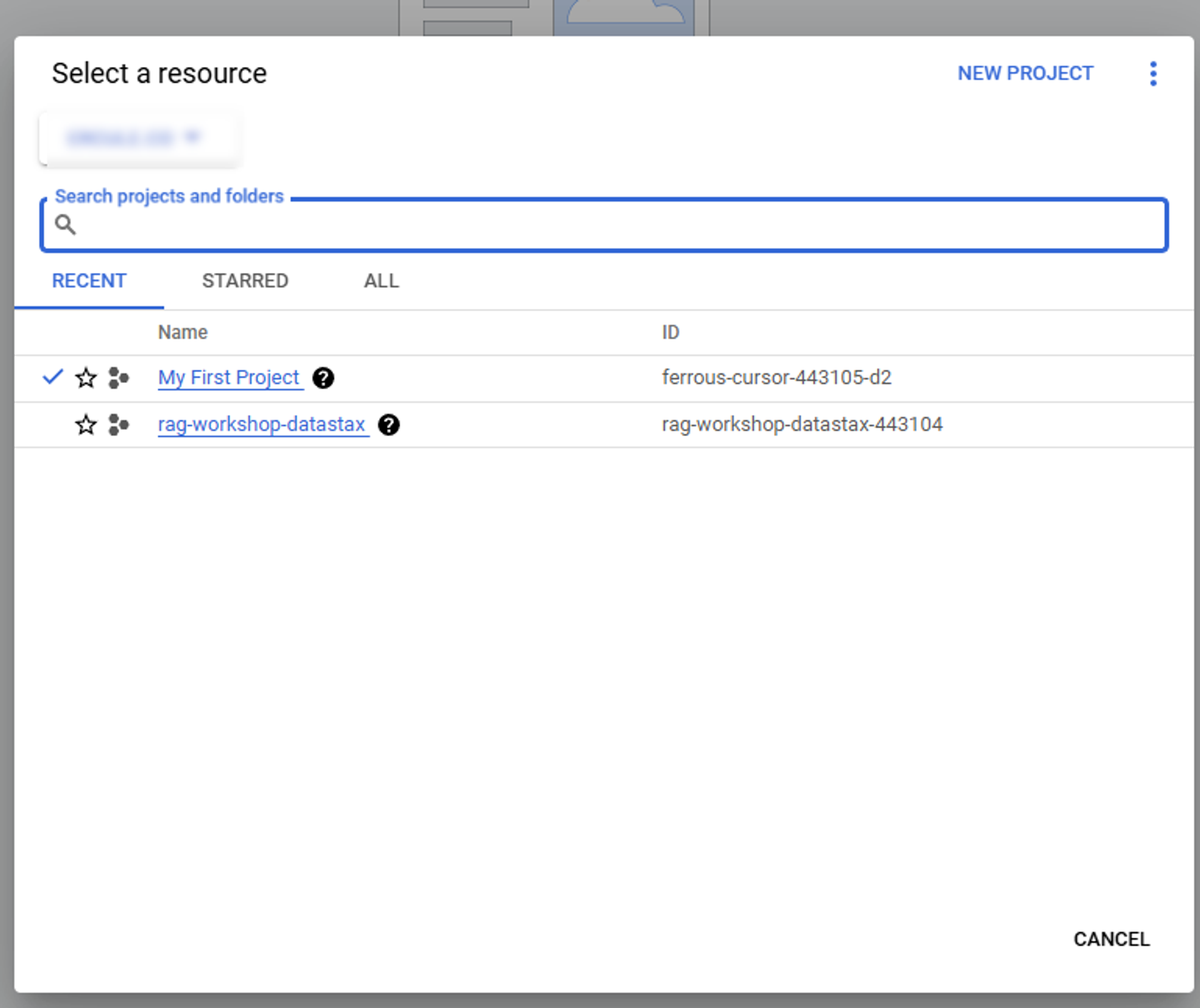The width and height of the screenshot is (1200, 1008).
Task: Click project ID ferrous-cursor-443105-d2
Action: 776,378
